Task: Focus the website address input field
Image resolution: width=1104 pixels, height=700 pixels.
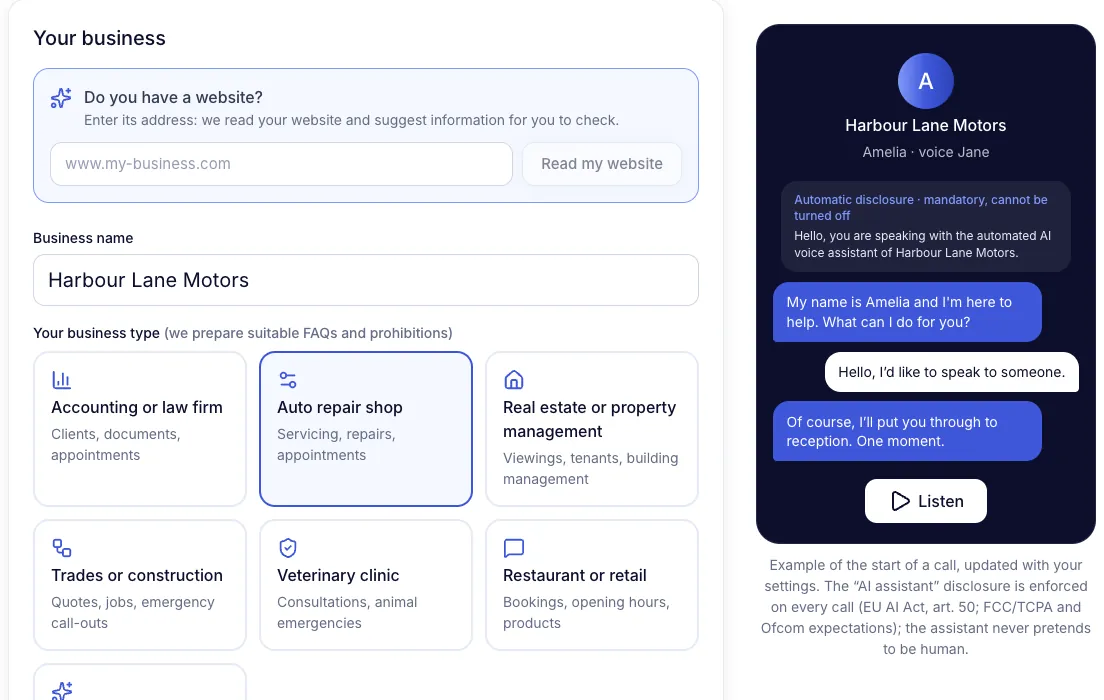Action: (x=282, y=164)
